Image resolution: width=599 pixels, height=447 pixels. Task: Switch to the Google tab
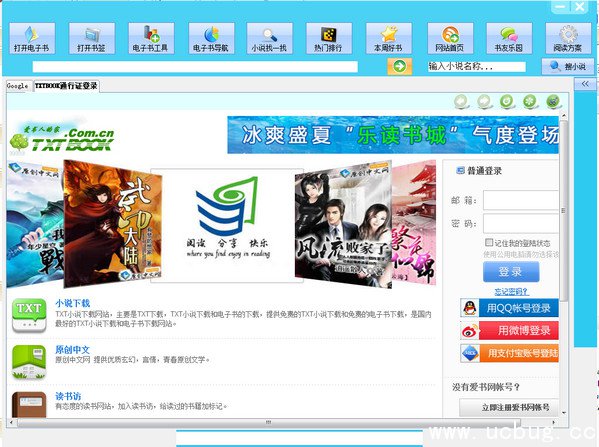(x=18, y=86)
